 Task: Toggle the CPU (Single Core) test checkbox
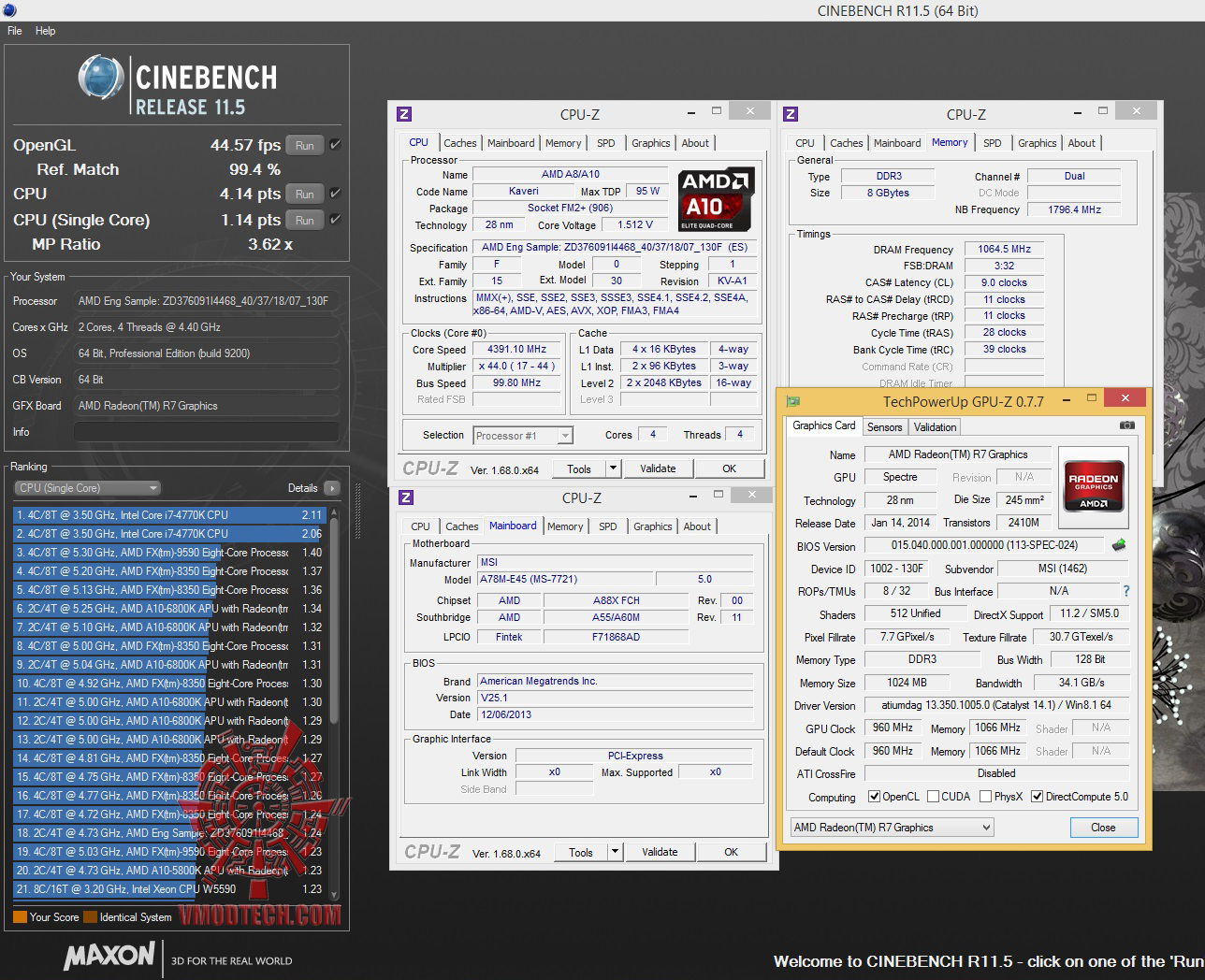tap(335, 220)
